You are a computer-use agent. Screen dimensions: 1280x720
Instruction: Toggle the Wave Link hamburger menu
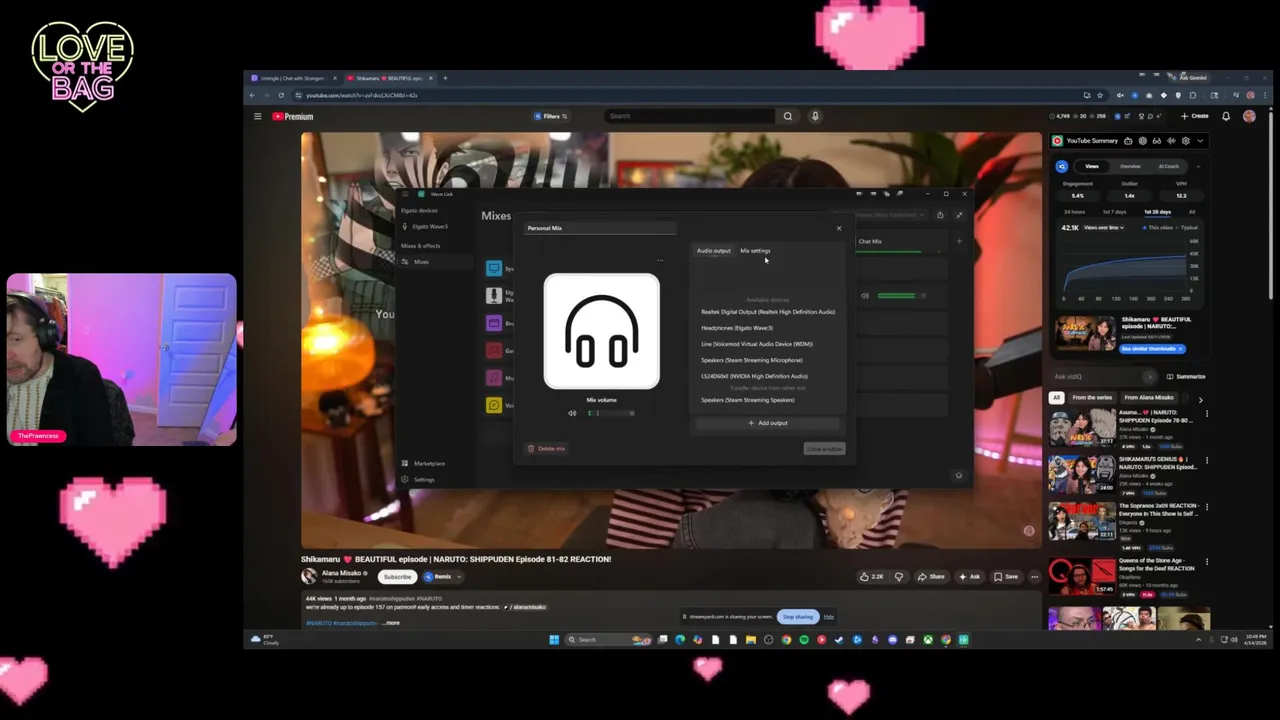click(x=405, y=194)
